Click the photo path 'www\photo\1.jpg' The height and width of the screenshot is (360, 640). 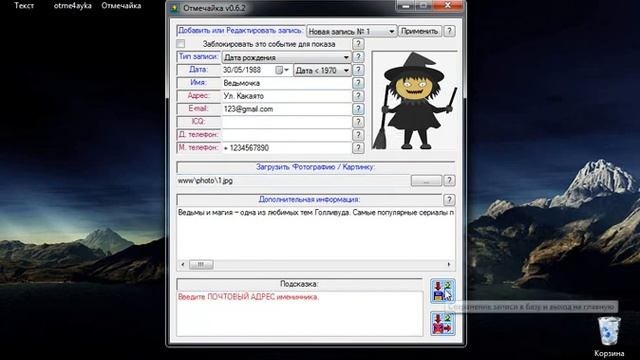205,180
